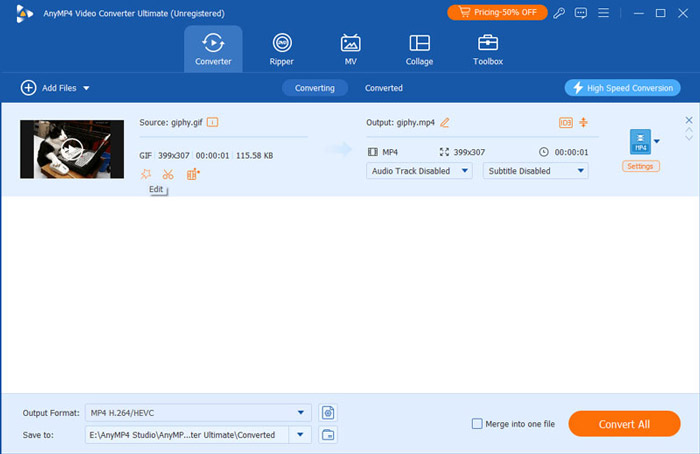The height and width of the screenshot is (454, 700).
Task: Open the Converter tab
Action: (213, 49)
